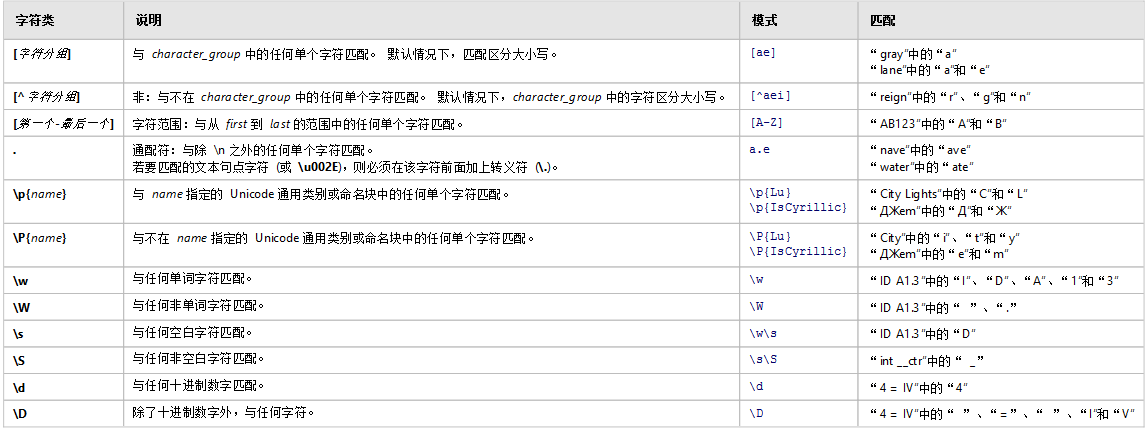Viewport: 1146px width, 430px height.
Task: Click the \w\s pattern code
Action: coord(764,333)
